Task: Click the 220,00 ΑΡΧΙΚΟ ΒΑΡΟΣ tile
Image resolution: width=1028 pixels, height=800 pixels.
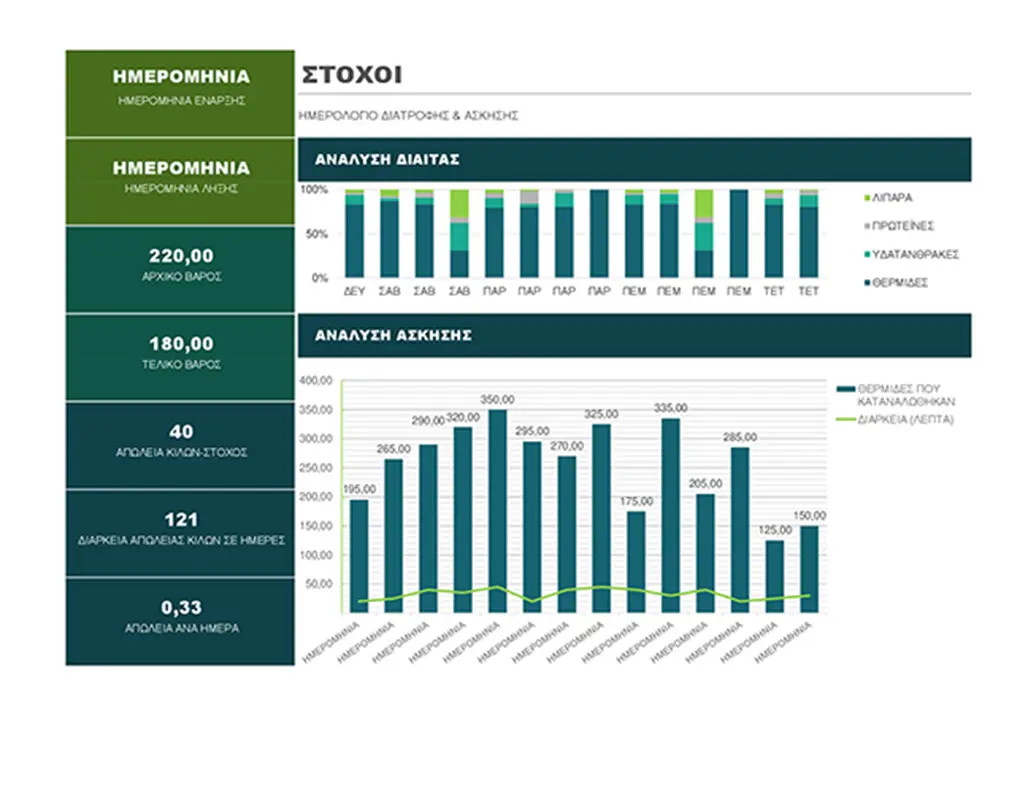Action: click(181, 269)
